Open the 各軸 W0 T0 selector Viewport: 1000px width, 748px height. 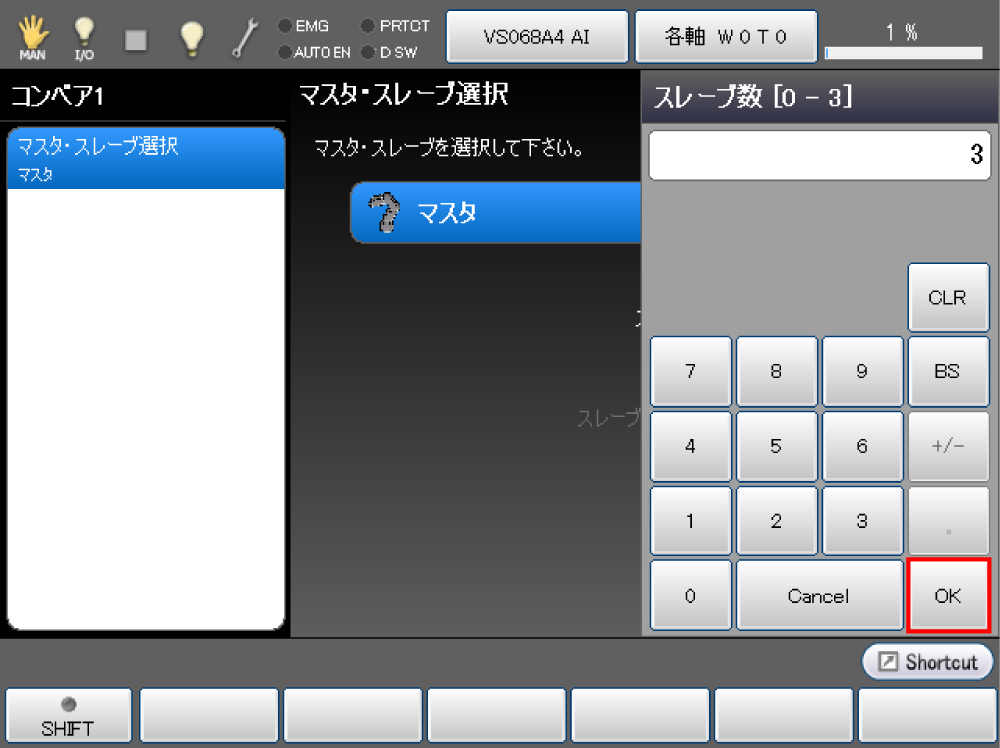726,37
